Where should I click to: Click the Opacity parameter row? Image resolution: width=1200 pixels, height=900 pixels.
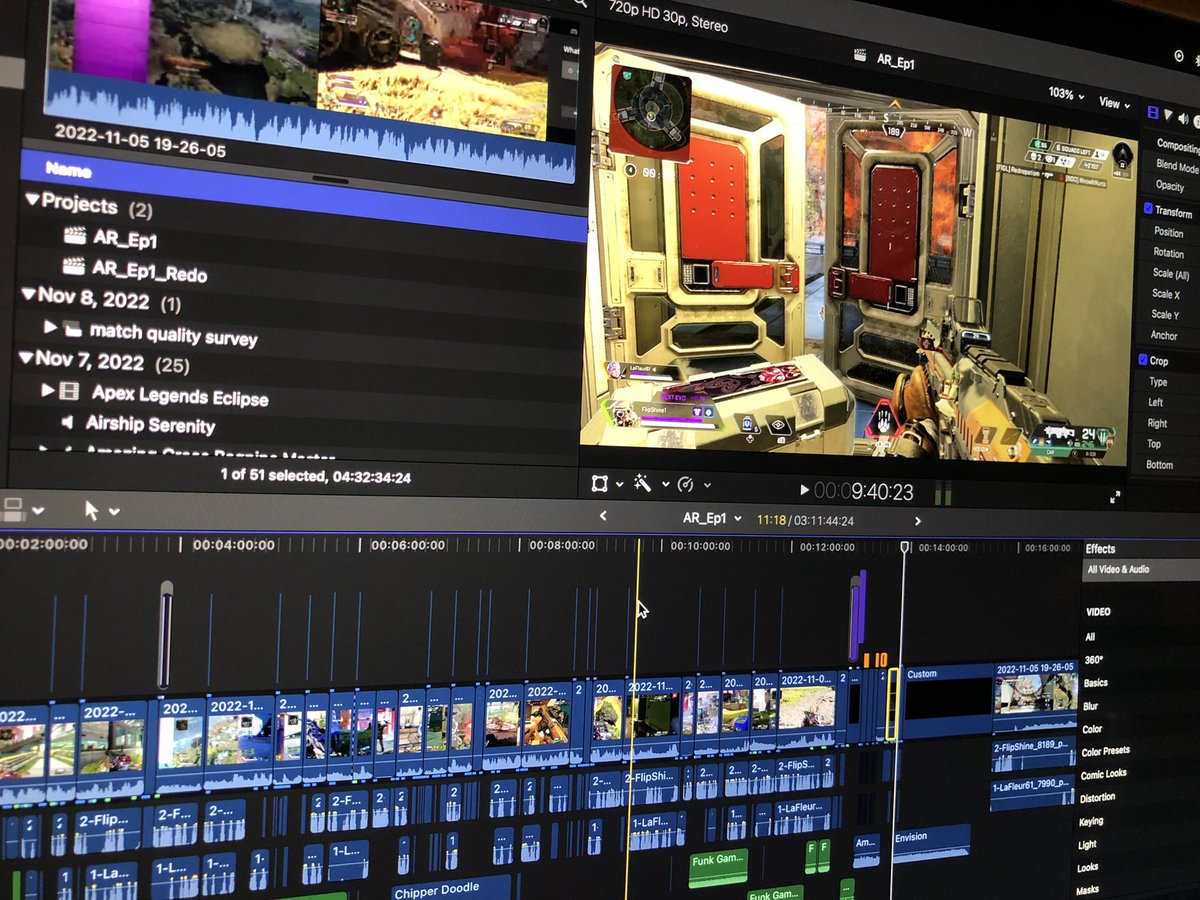pos(1170,185)
